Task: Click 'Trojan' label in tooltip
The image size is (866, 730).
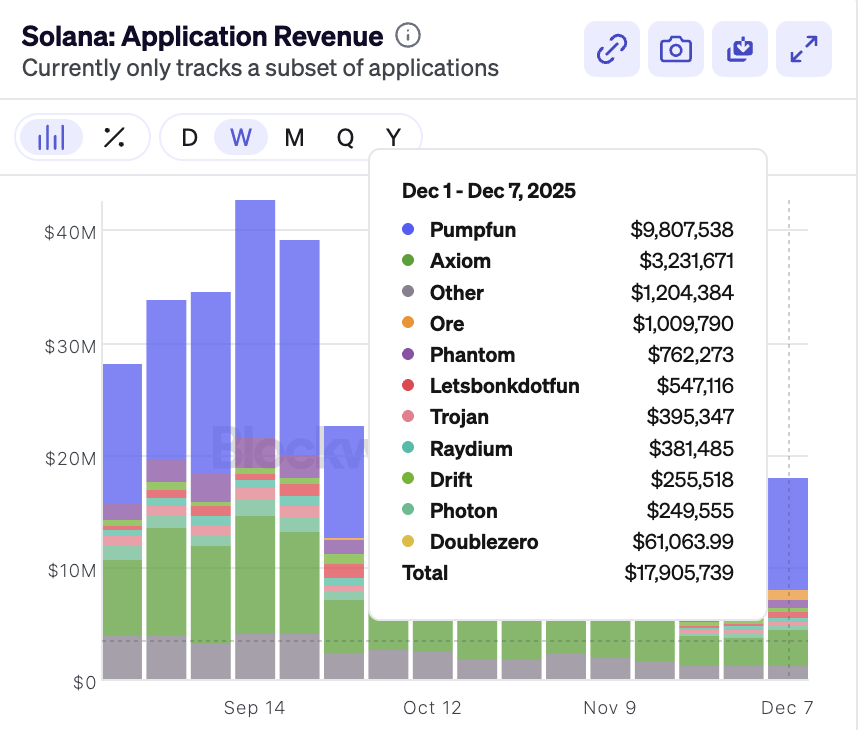Action: pyautogui.click(x=460, y=417)
